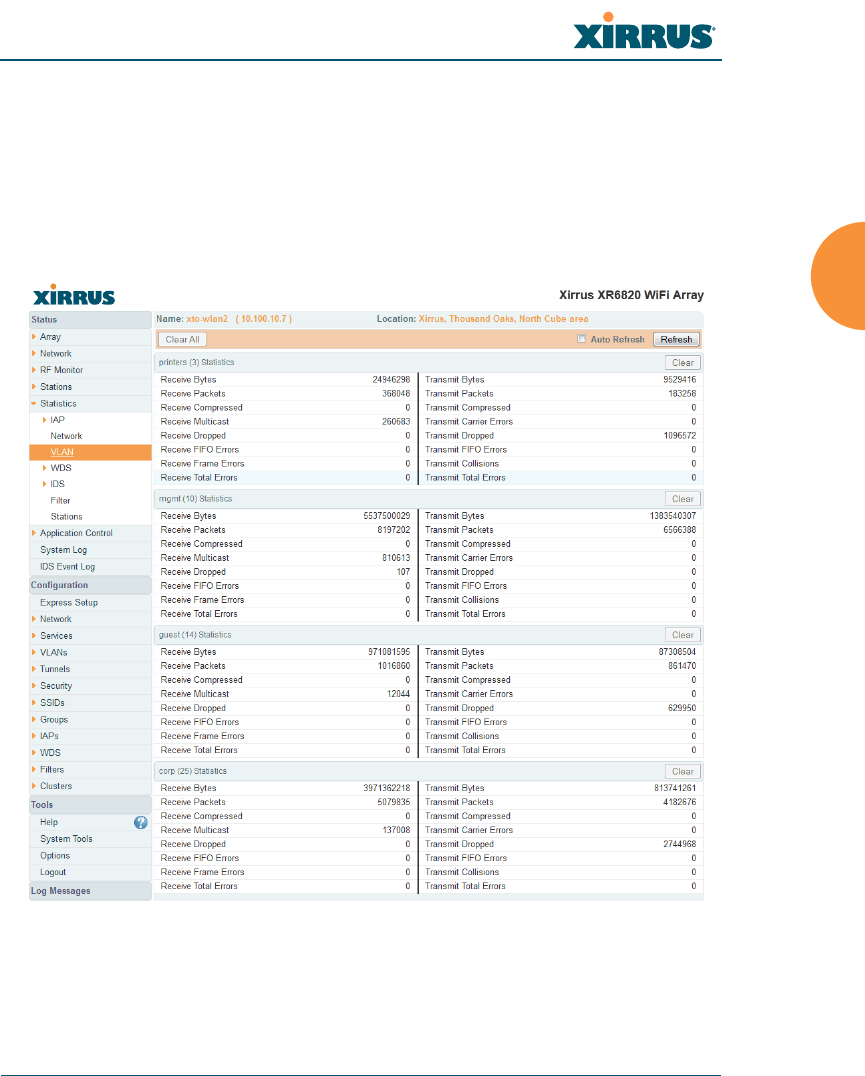865x1076 pixels.
Task: Open Network under Statistics
Action: pos(66,436)
